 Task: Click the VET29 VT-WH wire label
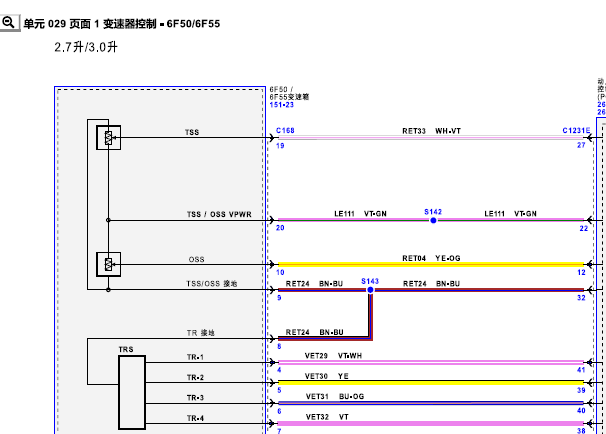[333, 356]
